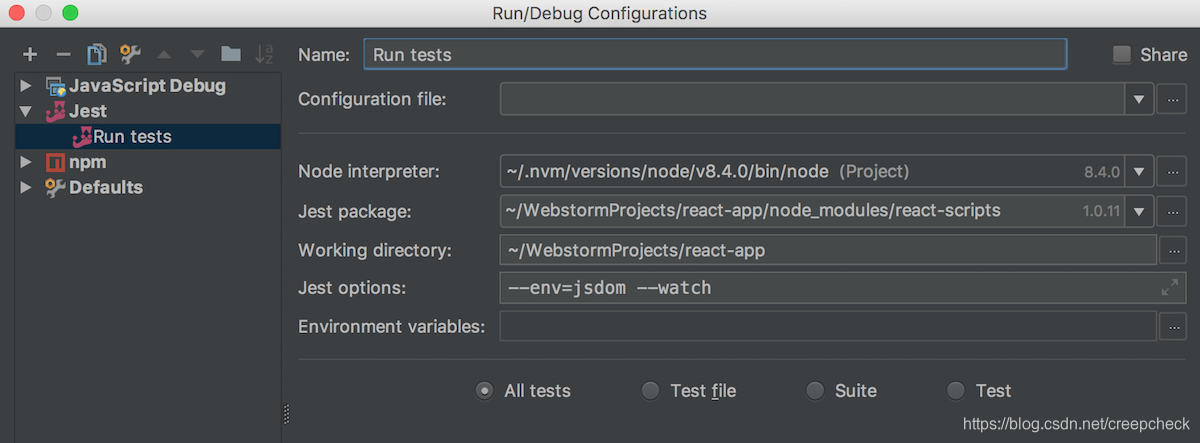The width and height of the screenshot is (1200, 443).
Task: Select the Suite radio button
Action: (816, 391)
